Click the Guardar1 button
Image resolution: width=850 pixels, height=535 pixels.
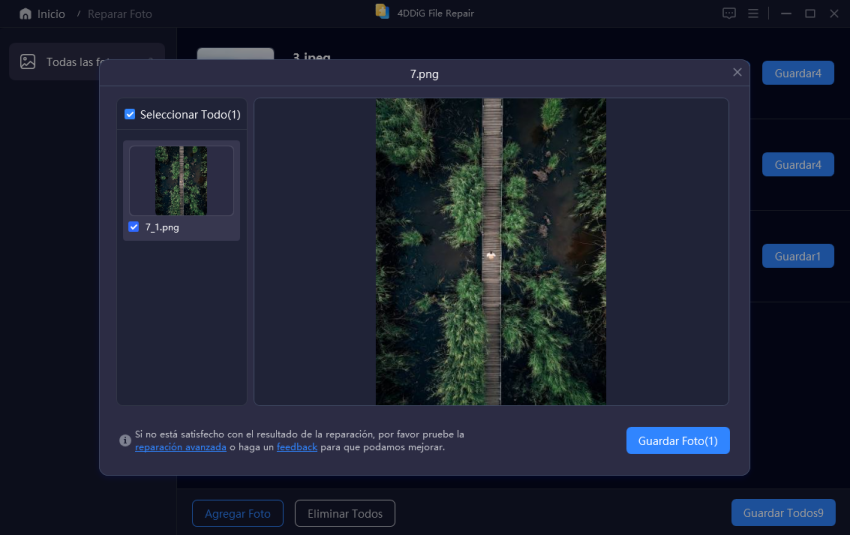pyautogui.click(x=797, y=256)
